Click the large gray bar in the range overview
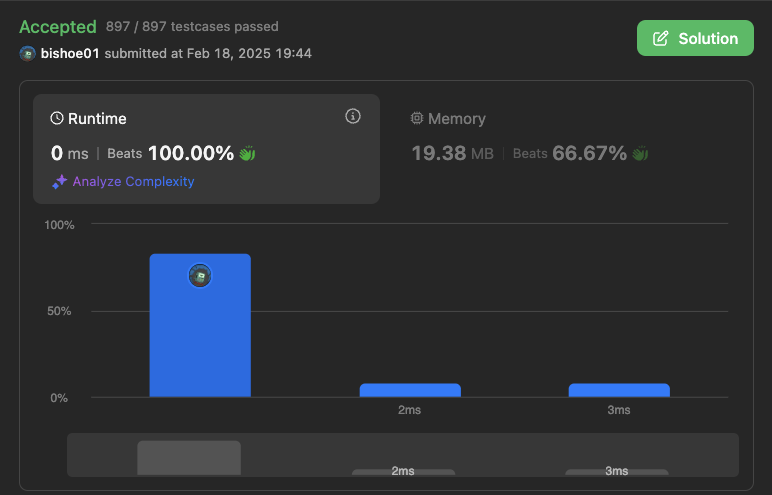Viewport: 772px width, 495px height. (x=189, y=458)
